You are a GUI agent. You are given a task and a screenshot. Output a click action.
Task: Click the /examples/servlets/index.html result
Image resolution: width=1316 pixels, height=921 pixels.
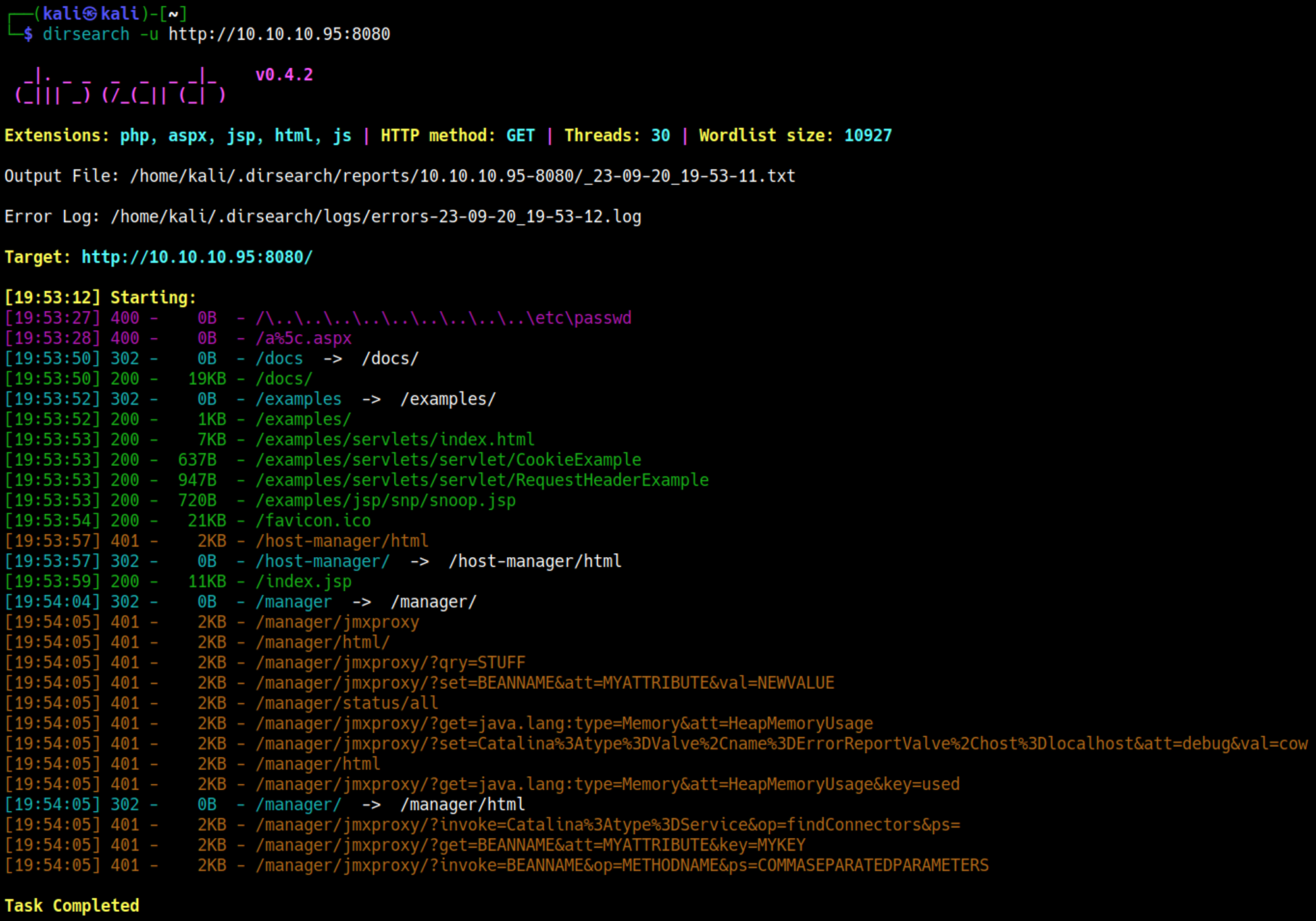395,439
